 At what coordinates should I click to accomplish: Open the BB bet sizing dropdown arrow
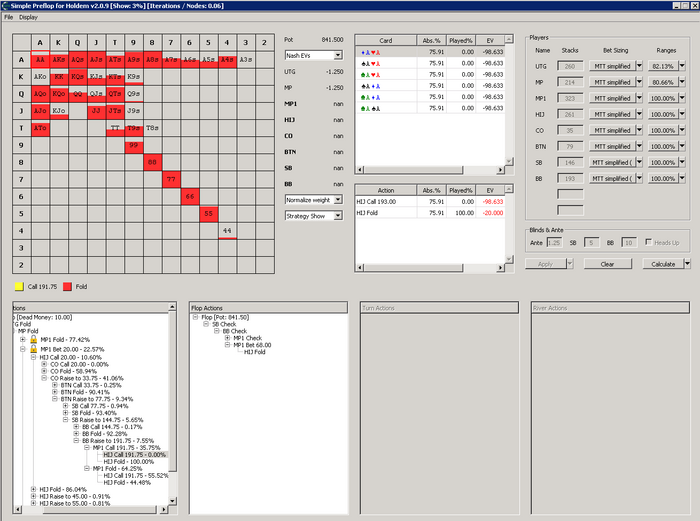(x=639, y=179)
